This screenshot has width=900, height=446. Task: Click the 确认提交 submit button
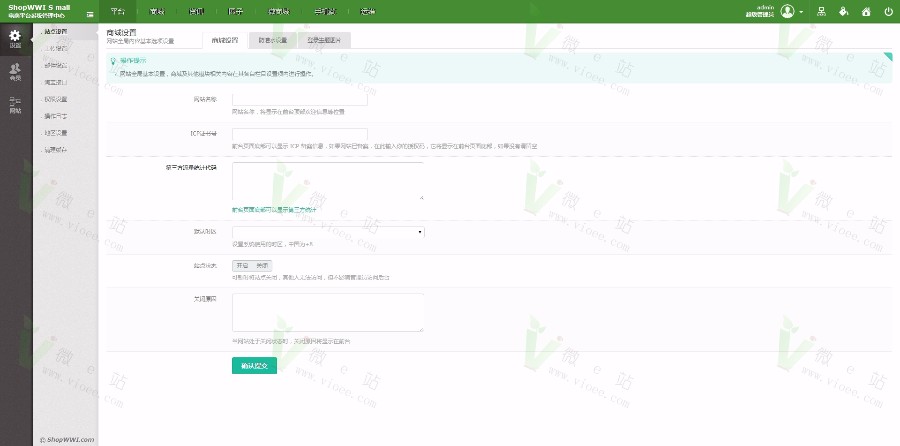[x=254, y=366]
